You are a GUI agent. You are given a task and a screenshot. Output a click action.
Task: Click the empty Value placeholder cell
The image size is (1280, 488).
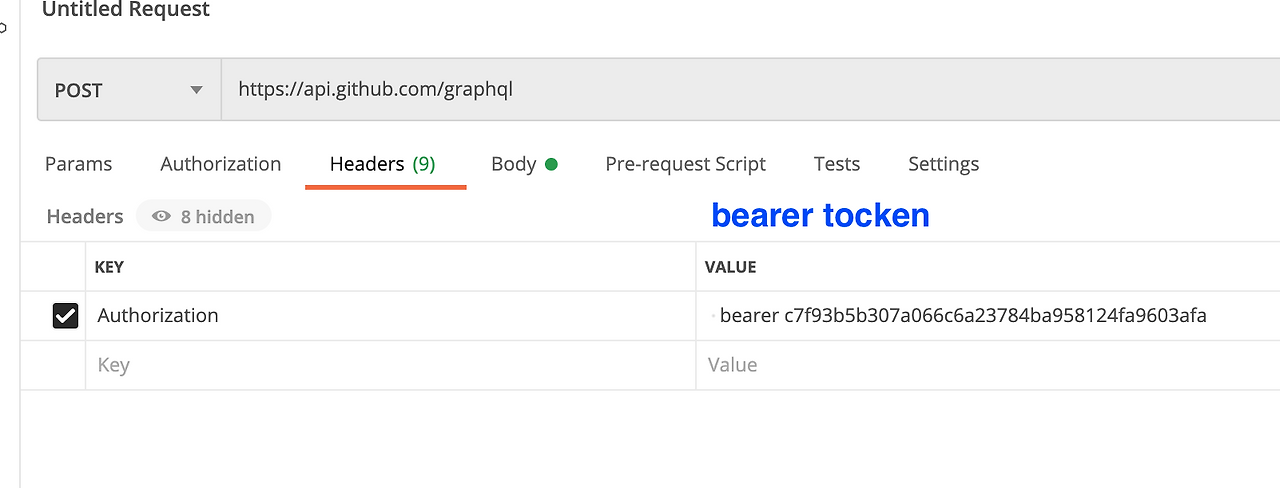point(988,365)
